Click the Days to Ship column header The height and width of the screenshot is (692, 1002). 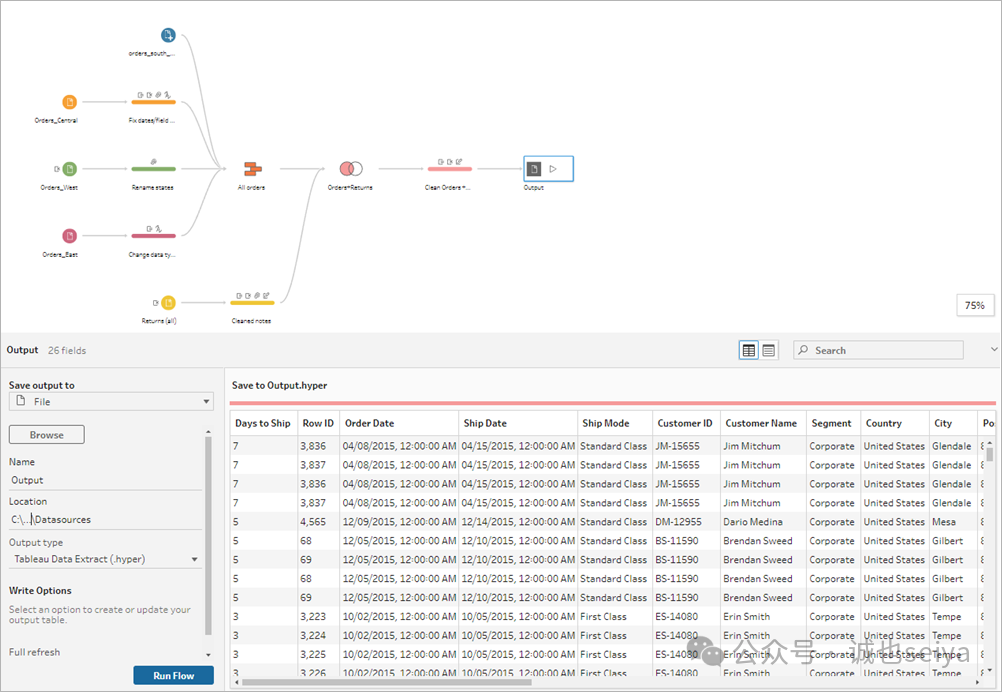[263, 423]
